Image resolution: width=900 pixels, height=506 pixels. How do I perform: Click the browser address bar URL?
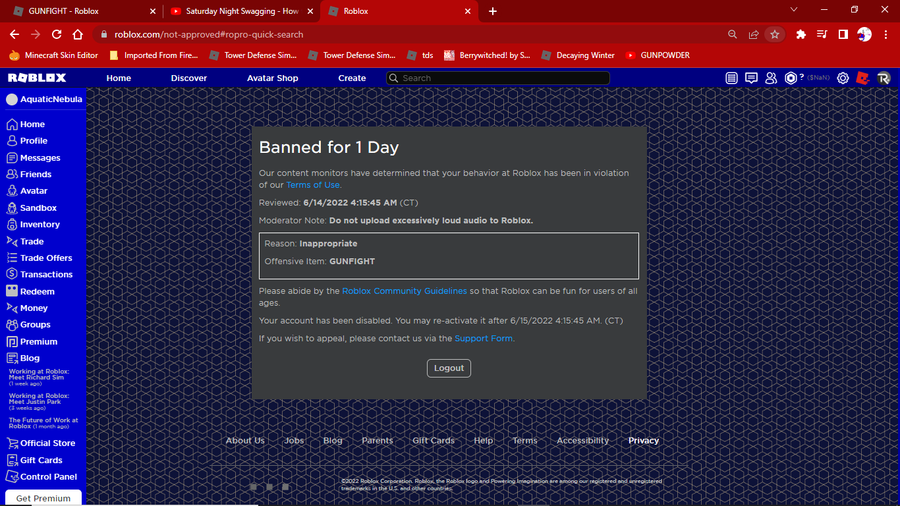click(x=208, y=34)
